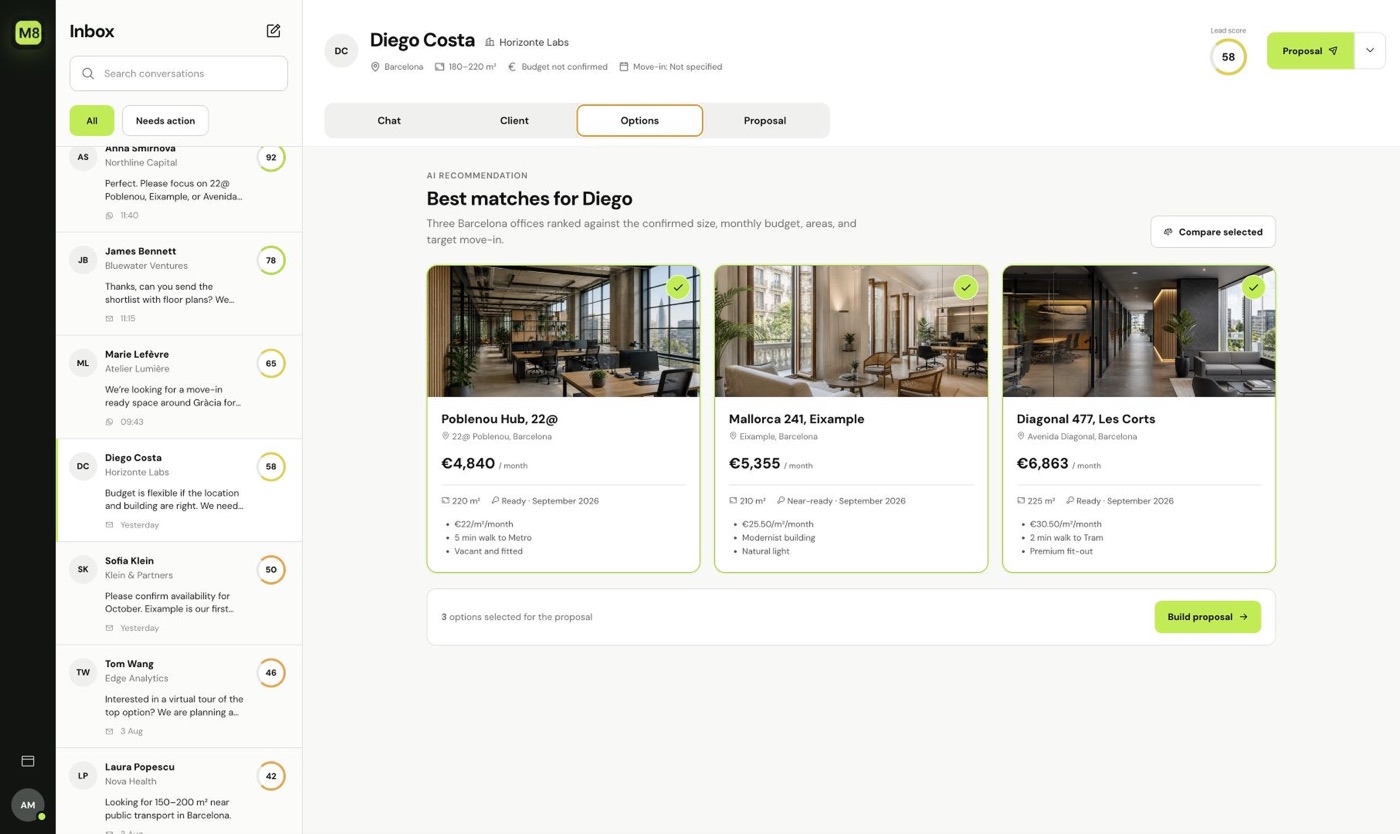
Task: Click Build proposal button
Action: 1207,617
